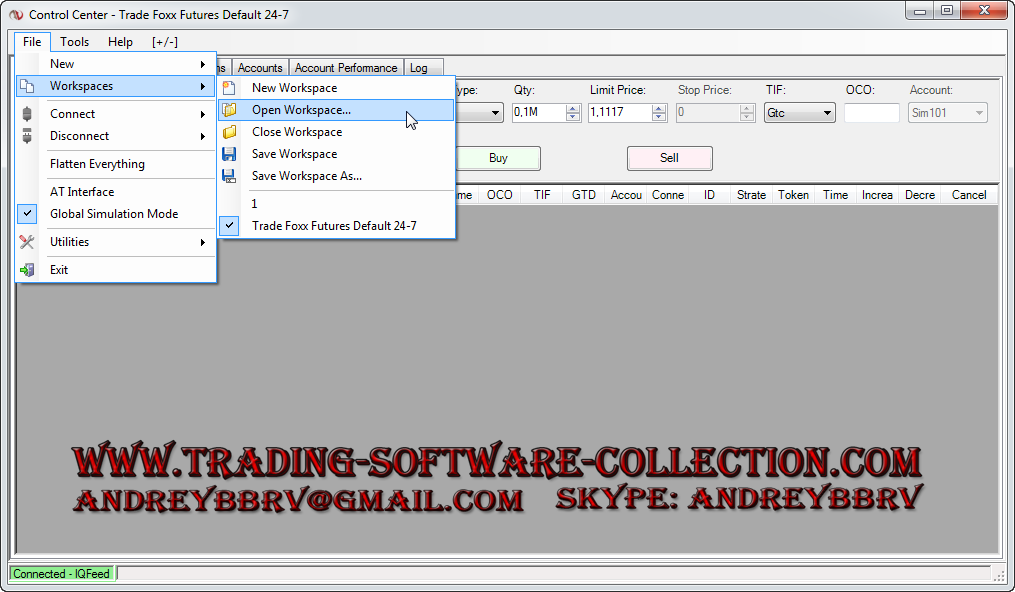Select Trade Foxx Futures Default 24-7 workspace

pyautogui.click(x=334, y=226)
